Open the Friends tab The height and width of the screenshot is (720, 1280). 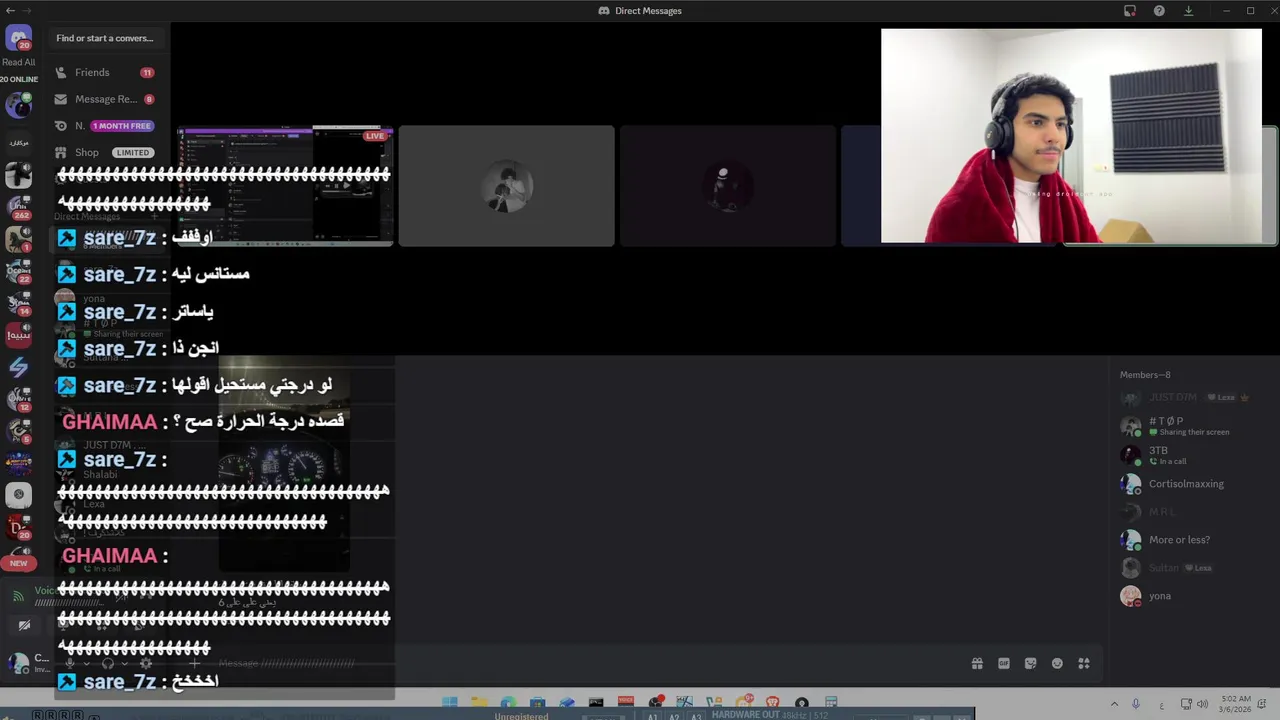105,72
